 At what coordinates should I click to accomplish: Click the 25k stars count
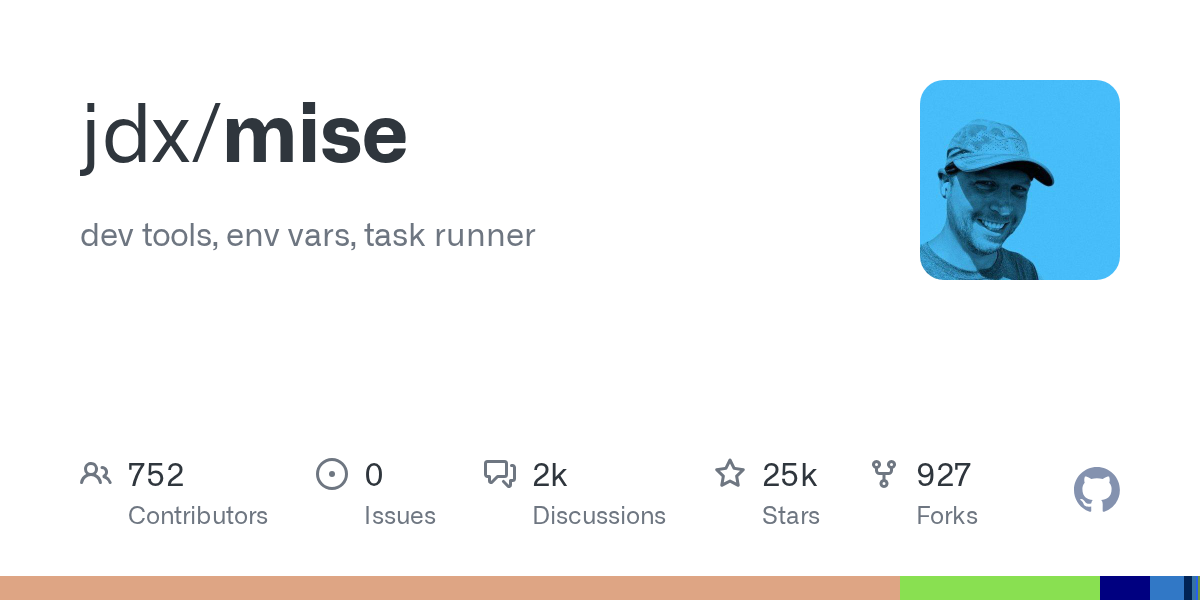tap(790, 475)
